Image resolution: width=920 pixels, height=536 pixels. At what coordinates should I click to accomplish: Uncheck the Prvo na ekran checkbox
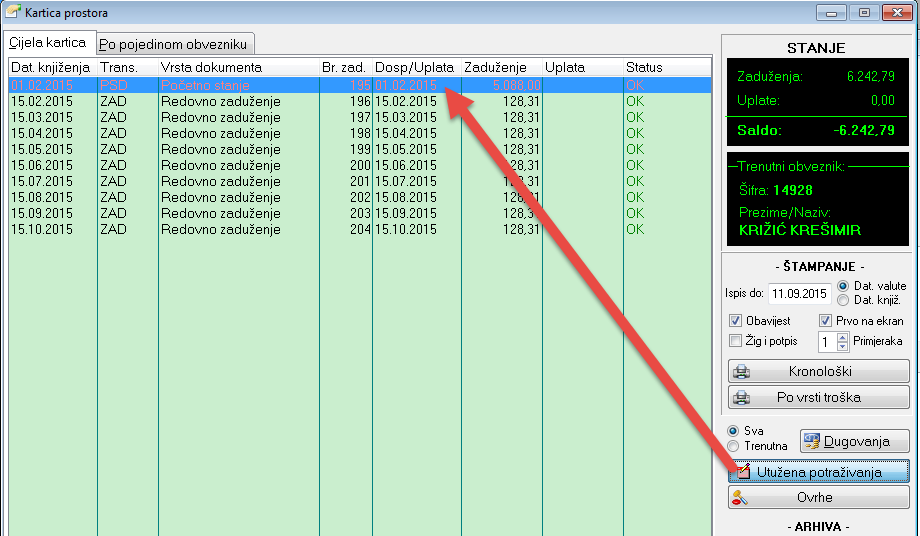pyautogui.click(x=825, y=321)
